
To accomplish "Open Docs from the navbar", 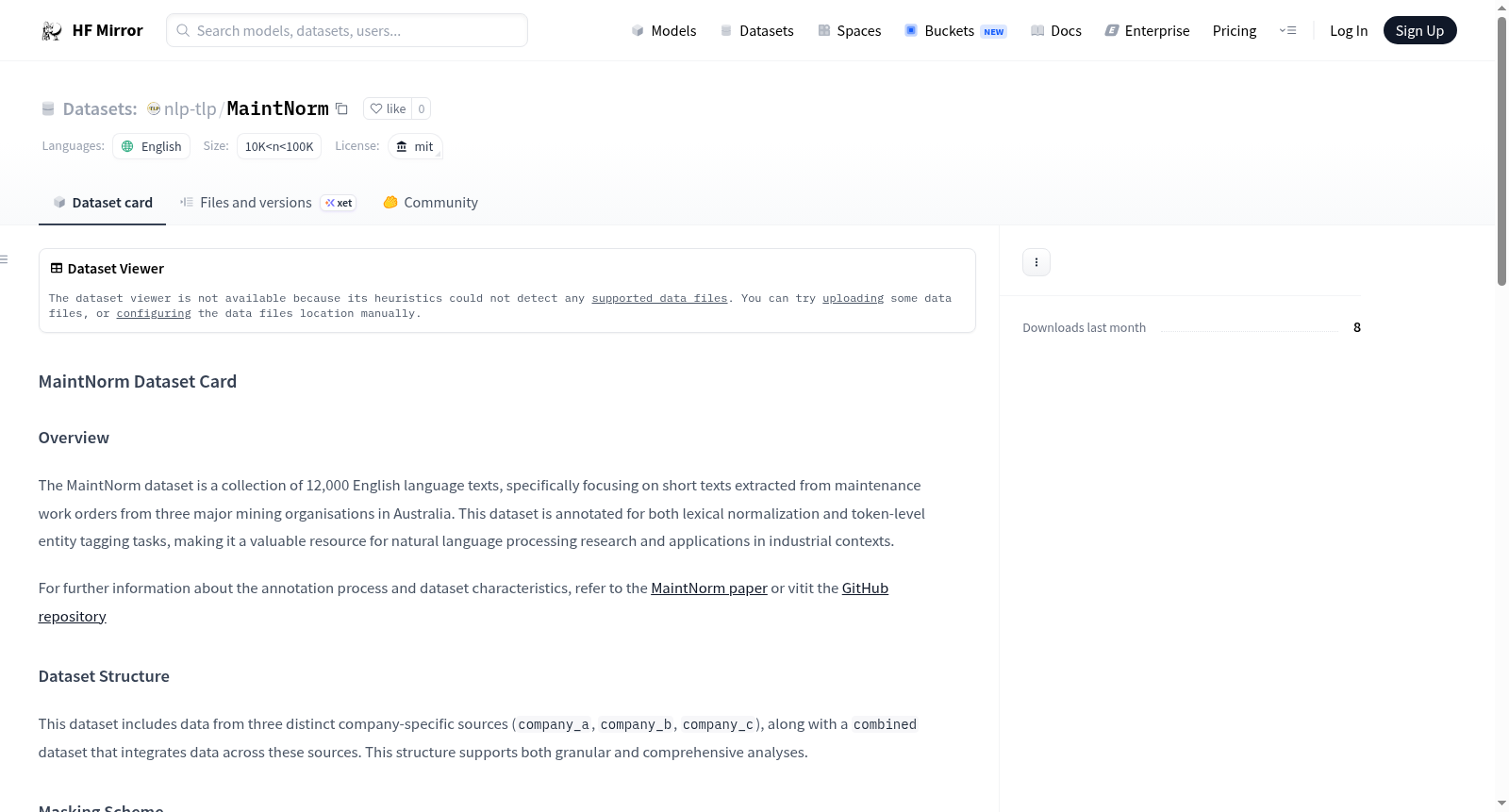I will coord(1056,31).
